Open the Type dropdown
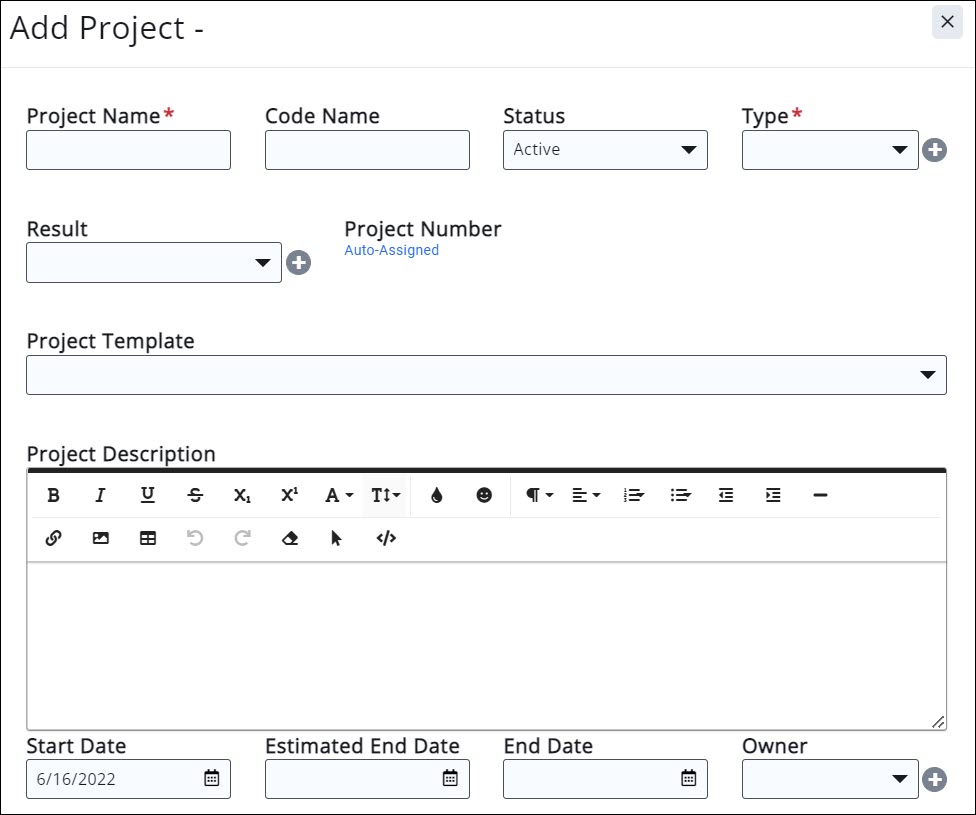976x815 pixels. coord(829,150)
